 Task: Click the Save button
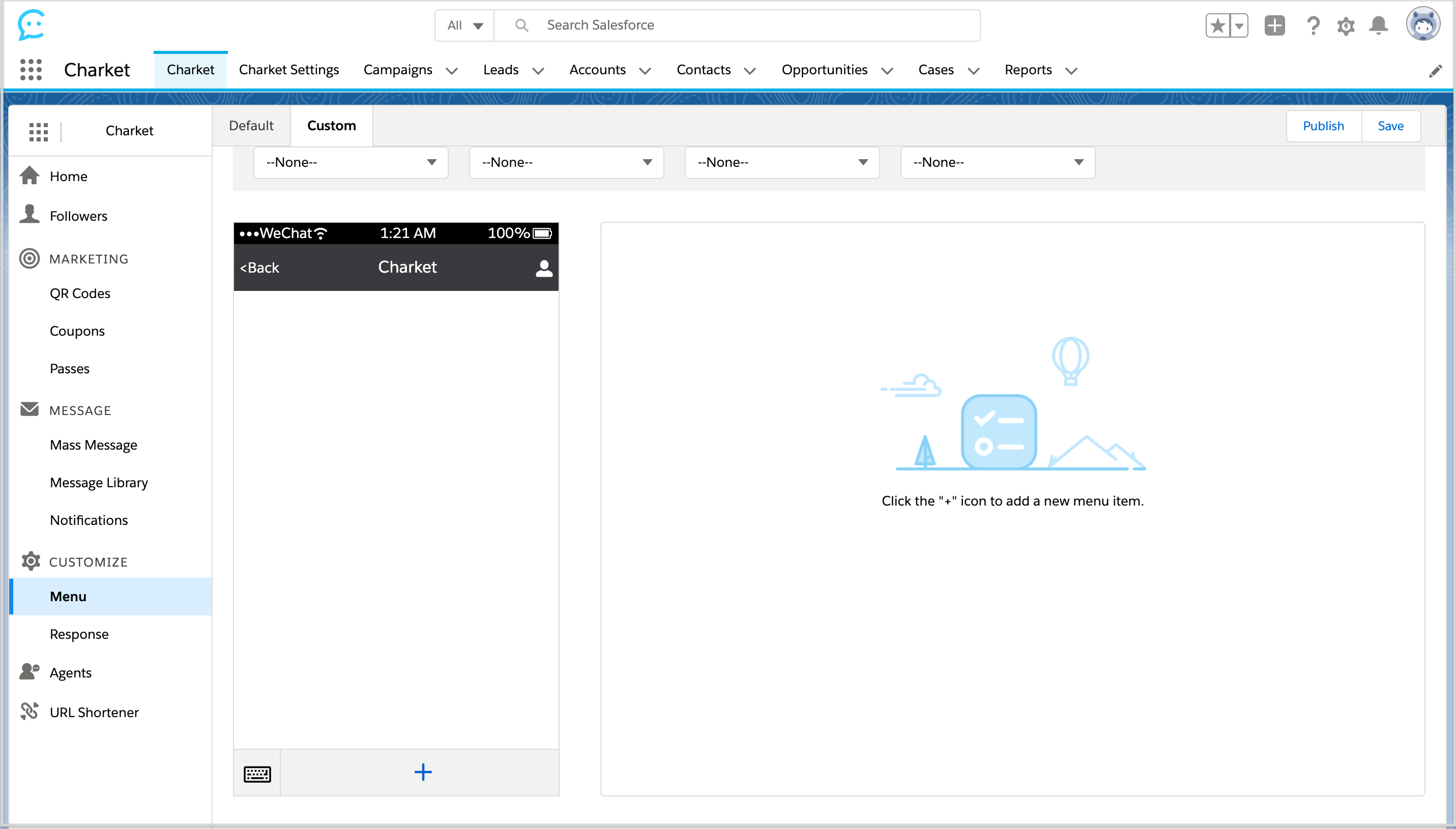tap(1390, 127)
